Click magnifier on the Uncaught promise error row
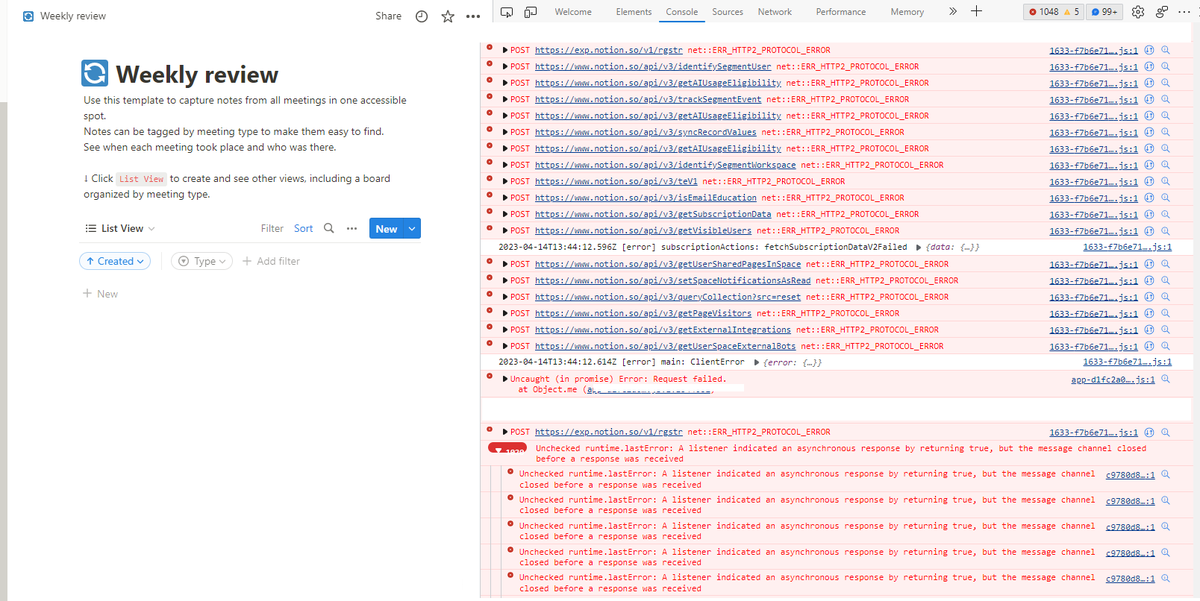The width and height of the screenshot is (1200, 601). [x=1165, y=380]
